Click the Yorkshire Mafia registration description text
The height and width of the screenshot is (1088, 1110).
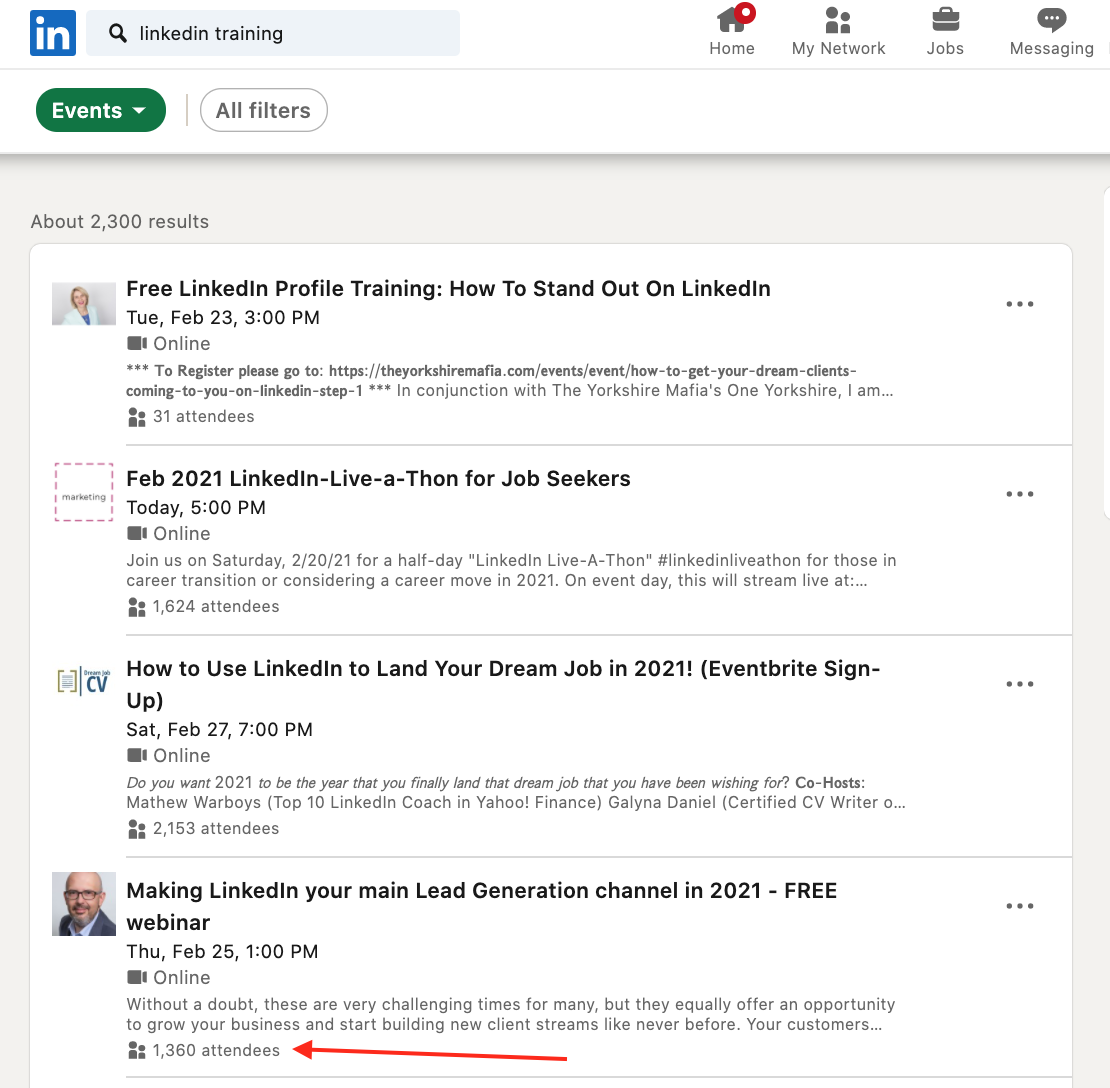[510, 381]
